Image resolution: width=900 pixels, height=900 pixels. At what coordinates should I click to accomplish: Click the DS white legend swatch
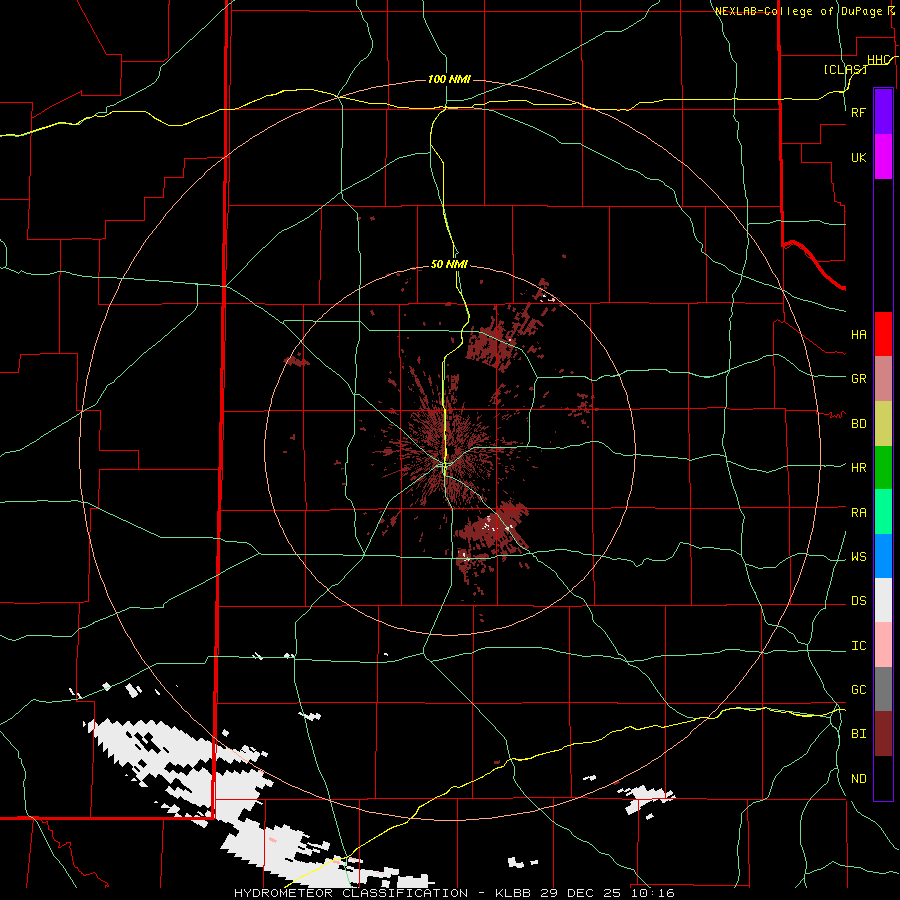(x=883, y=600)
